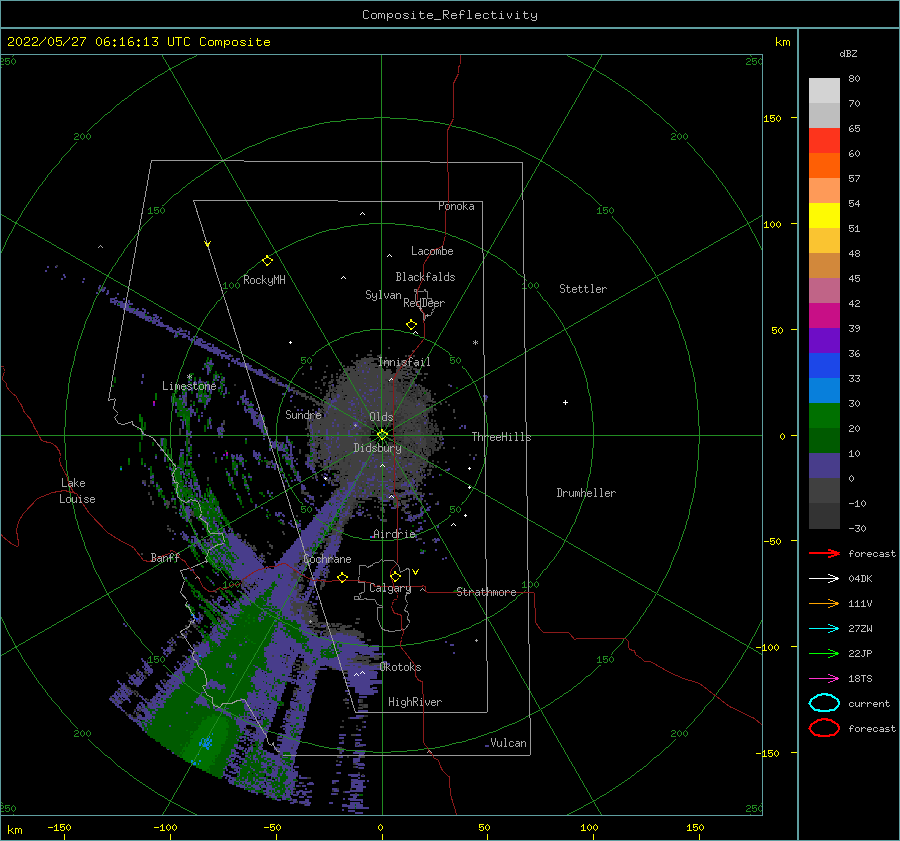Click the asterisk marker northeast of Innisfail

(475, 343)
